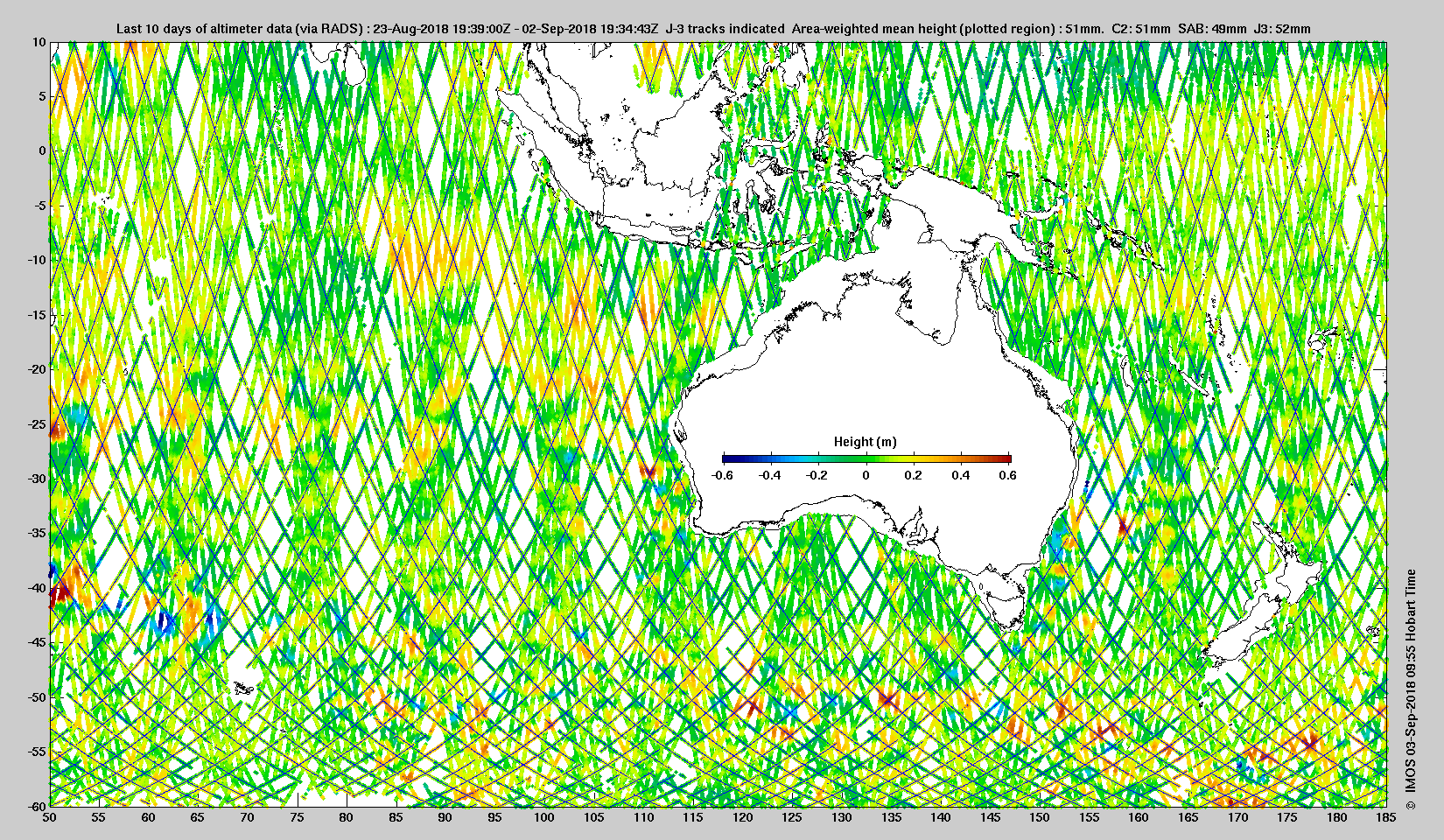
Task: Click longitude label '170' on the horizontal axis
Action: click(x=1237, y=817)
